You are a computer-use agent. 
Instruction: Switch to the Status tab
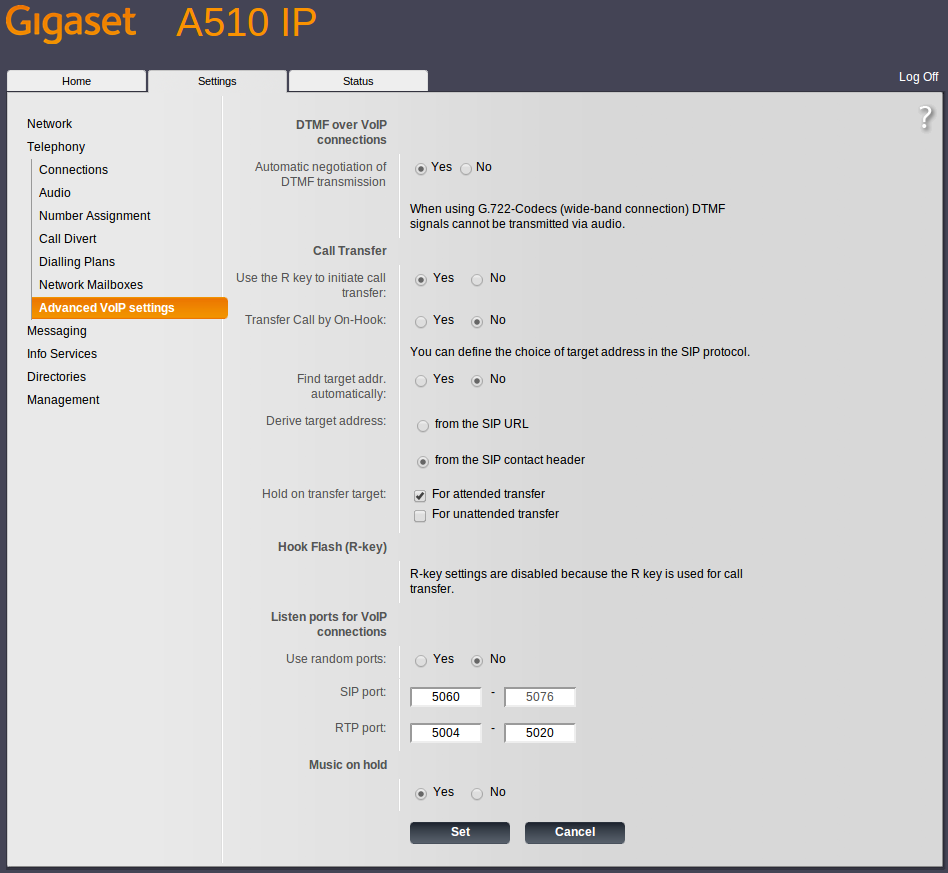point(358,81)
